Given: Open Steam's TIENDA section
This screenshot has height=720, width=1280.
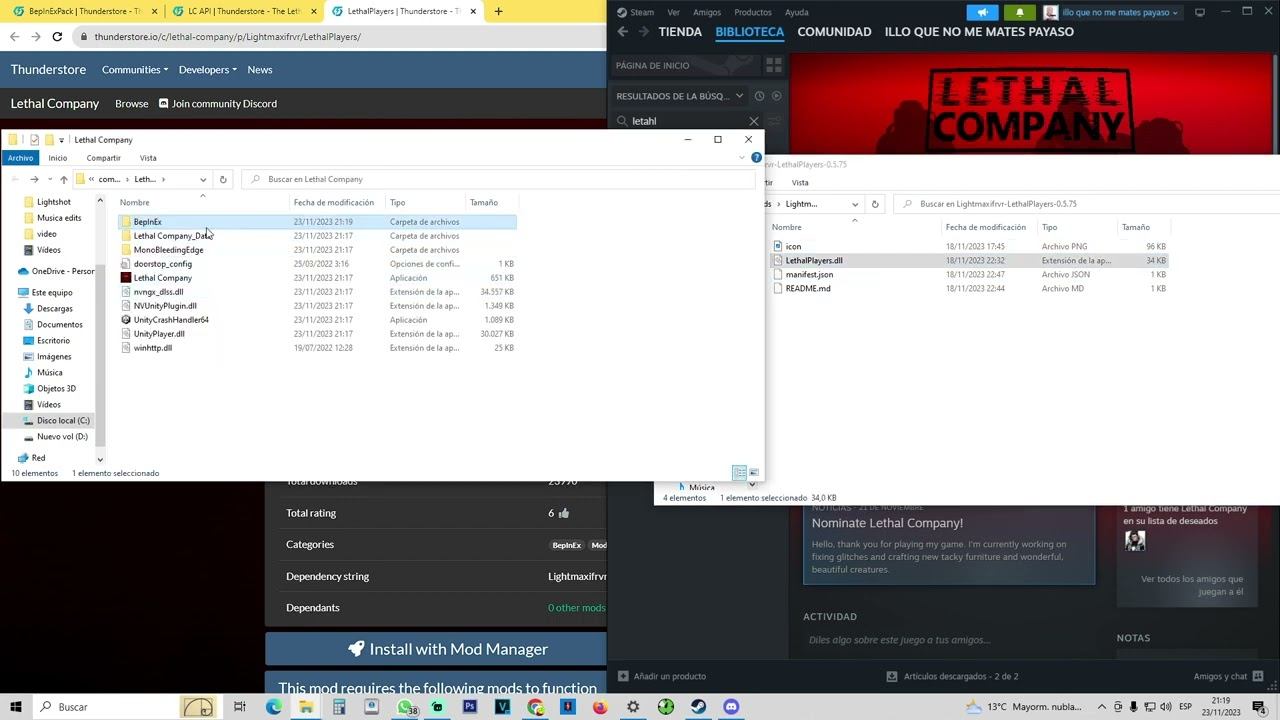Looking at the screenshot, I should tap(680, 32).
